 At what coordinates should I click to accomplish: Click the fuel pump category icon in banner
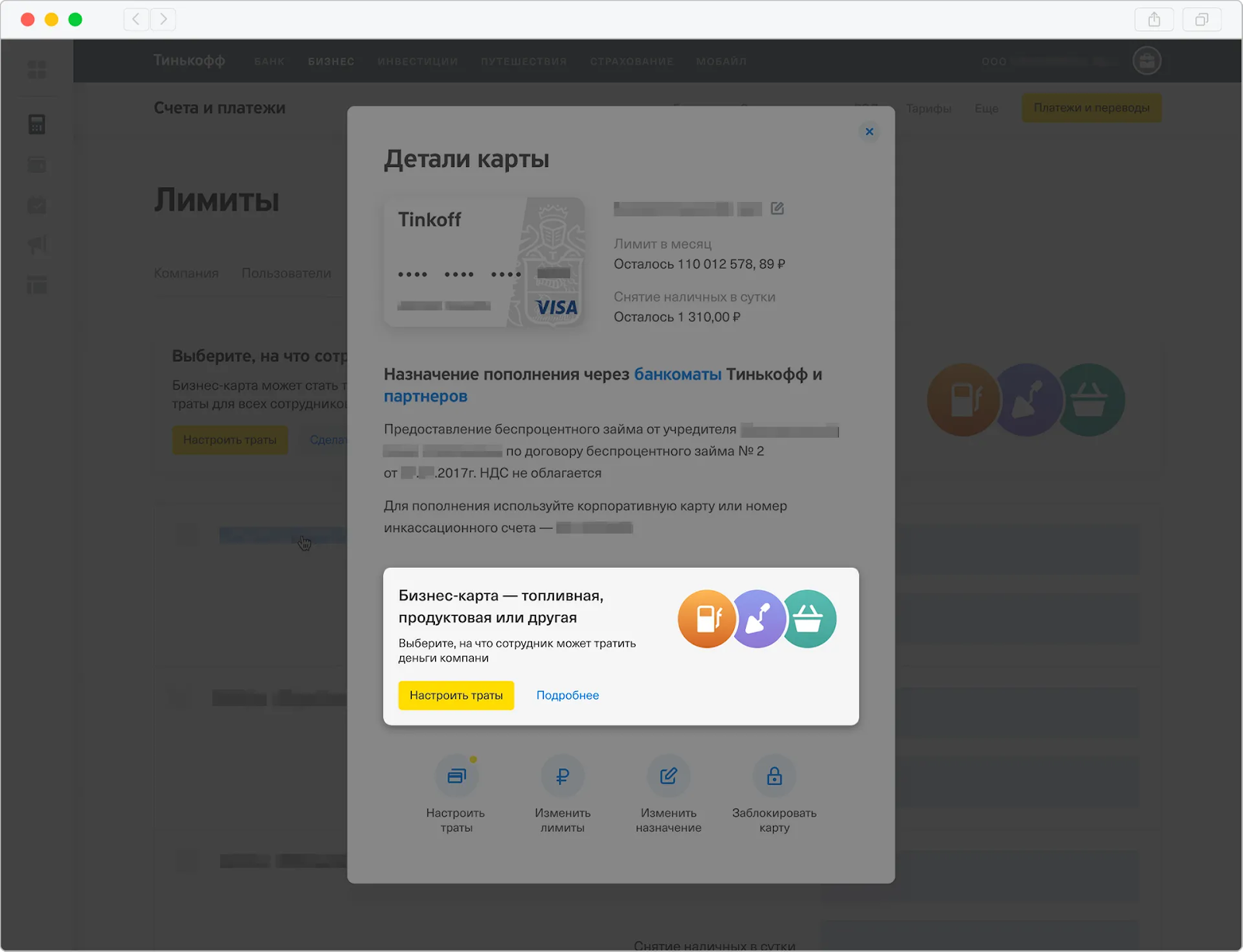[x=706, y=619]
